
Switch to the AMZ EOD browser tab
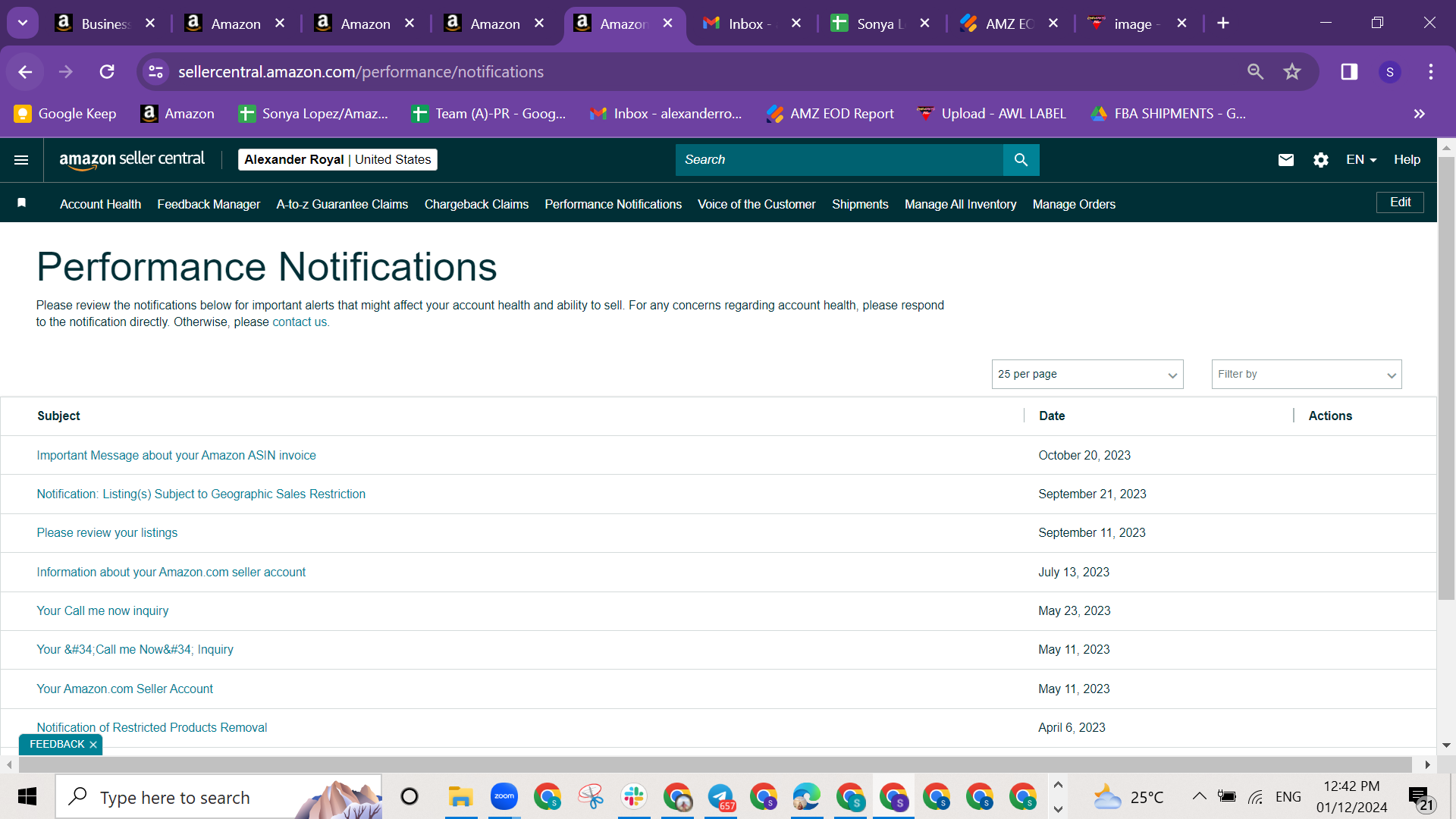[x=1009, y=24]
